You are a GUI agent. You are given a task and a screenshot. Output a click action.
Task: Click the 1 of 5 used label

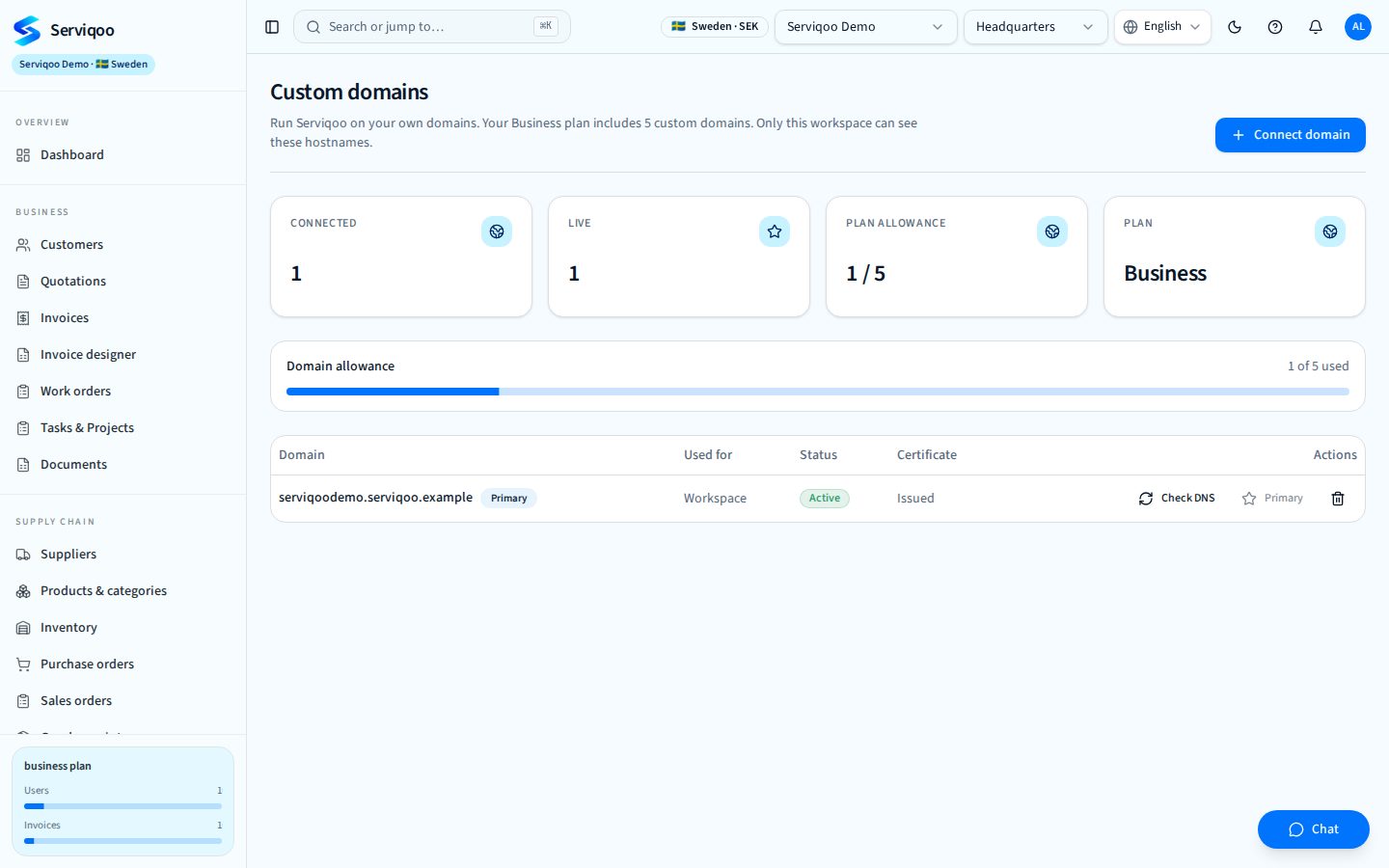point(1319,366)
